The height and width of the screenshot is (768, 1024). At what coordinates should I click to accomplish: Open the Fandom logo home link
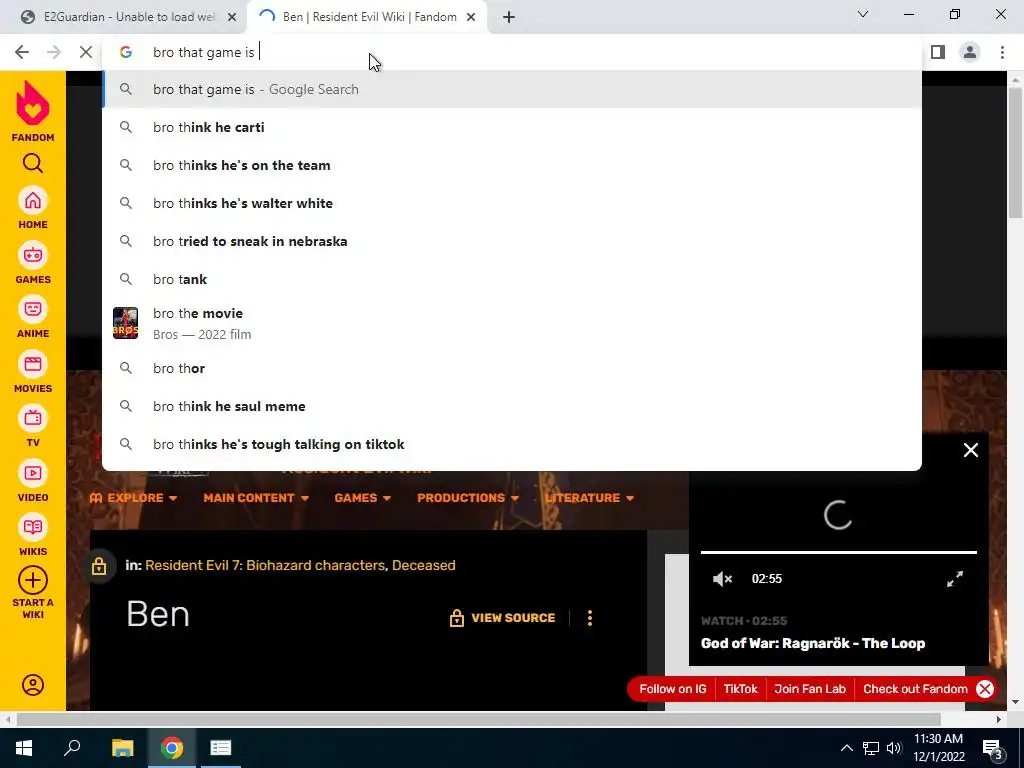[x=33, y=111]
